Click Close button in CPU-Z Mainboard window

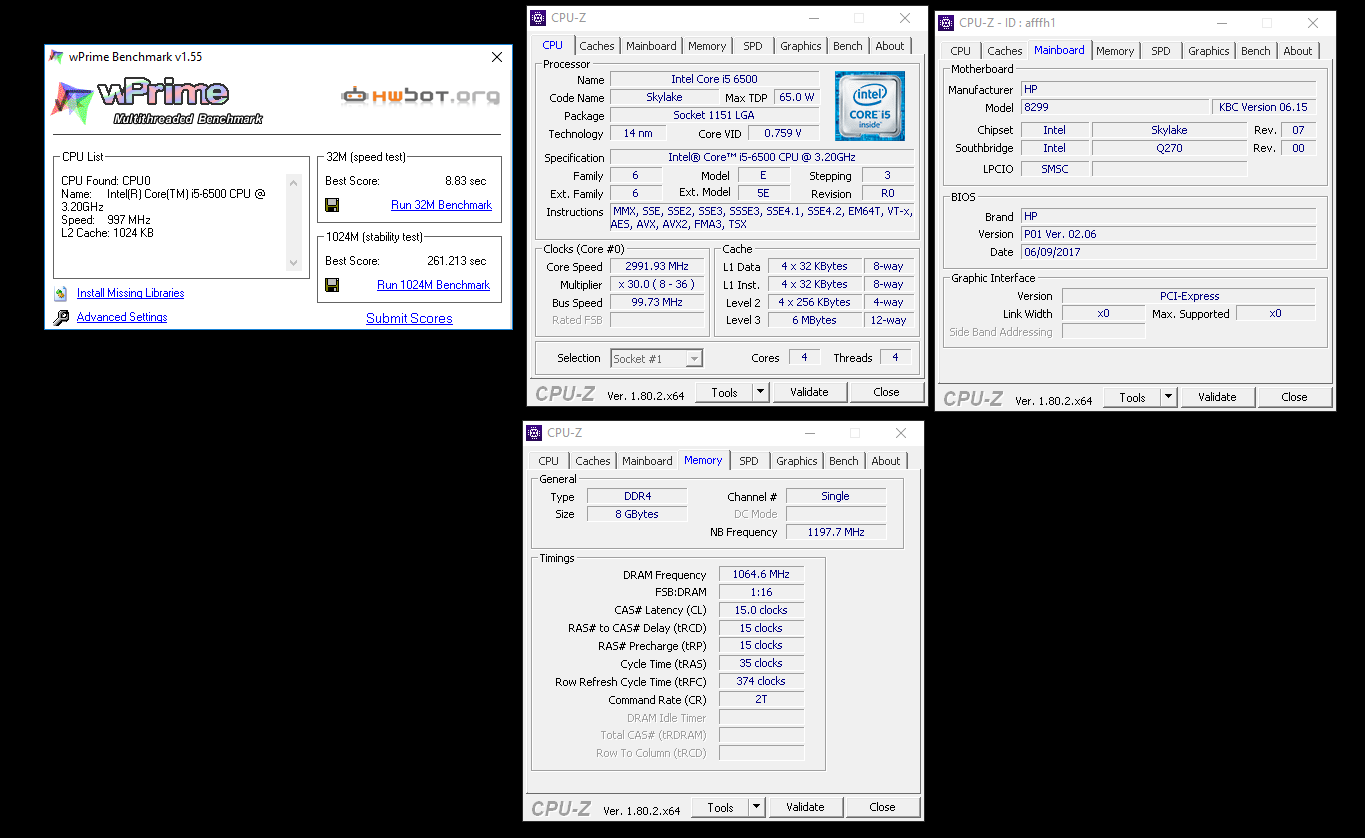point(1294,397)
